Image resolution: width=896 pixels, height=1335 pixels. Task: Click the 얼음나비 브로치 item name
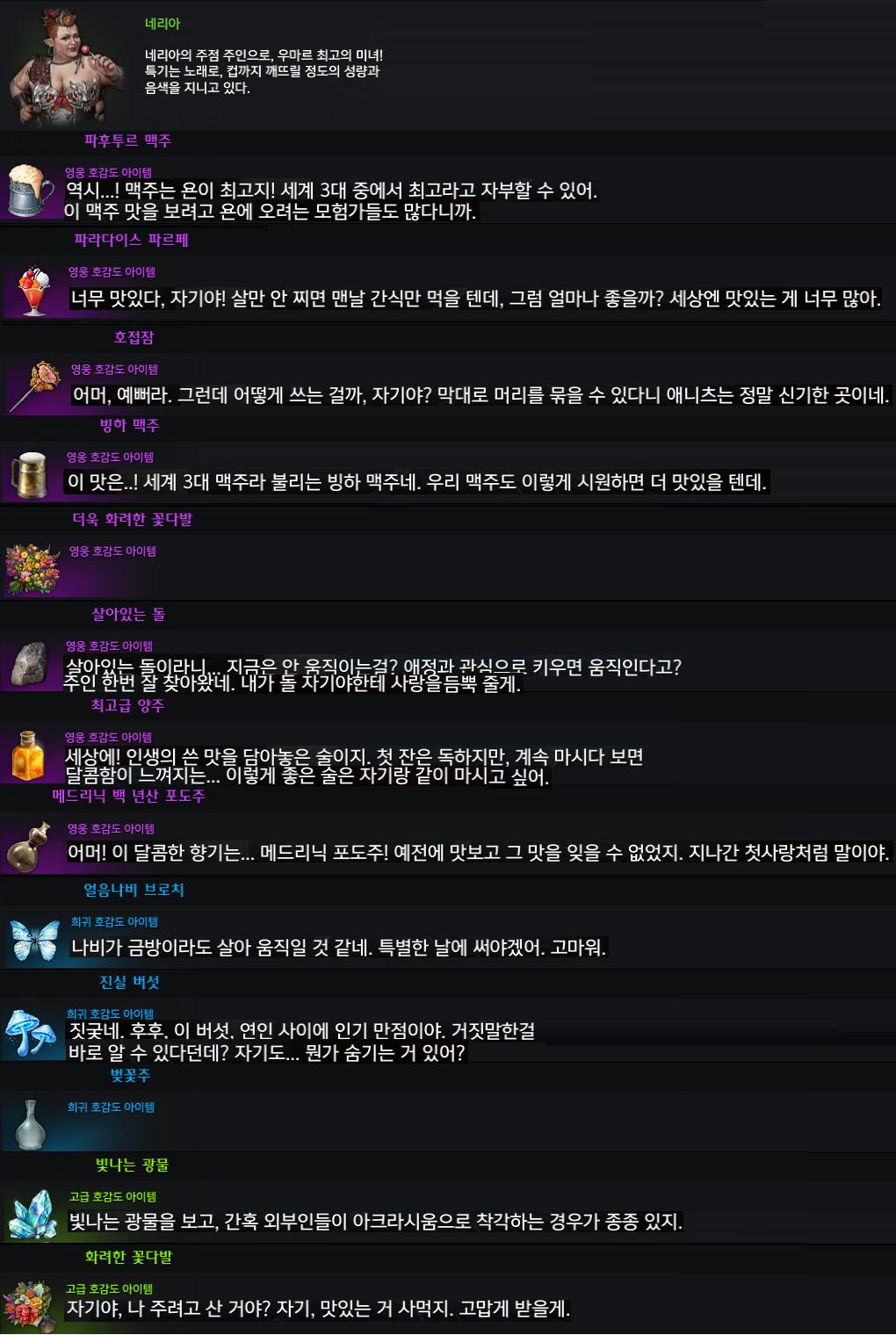(134, 890)
